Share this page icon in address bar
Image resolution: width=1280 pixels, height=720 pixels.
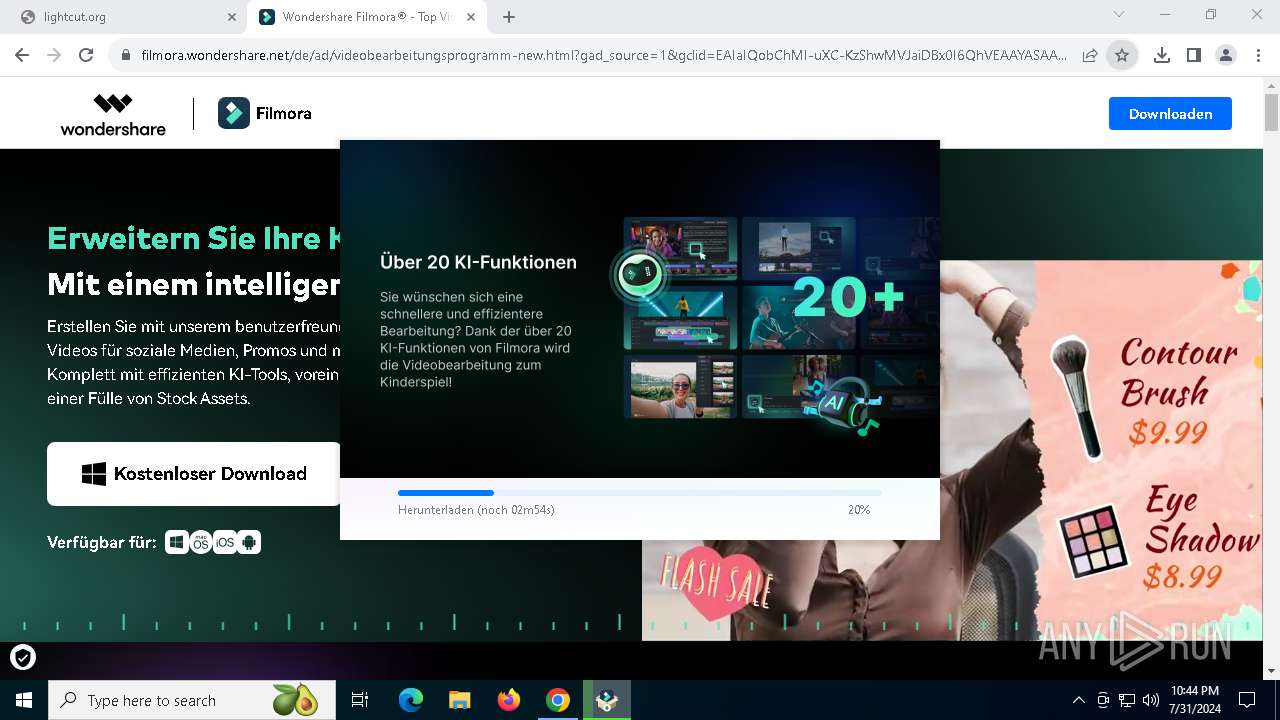[1090, 55]
